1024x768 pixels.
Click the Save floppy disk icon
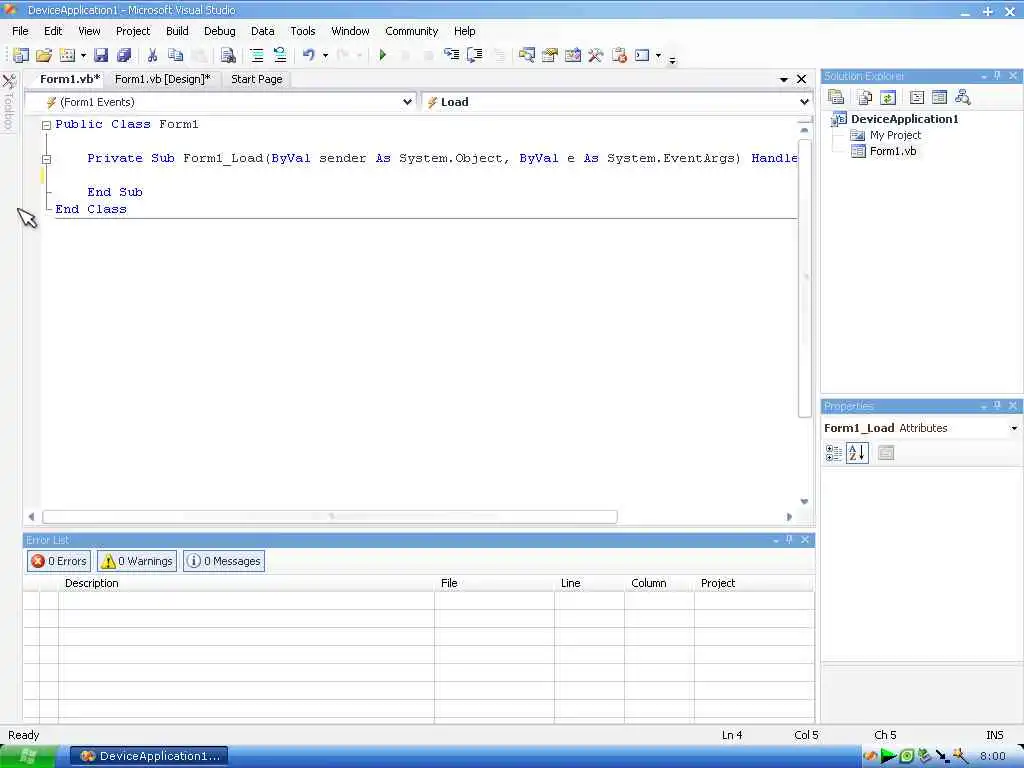(x=101, y=56)
